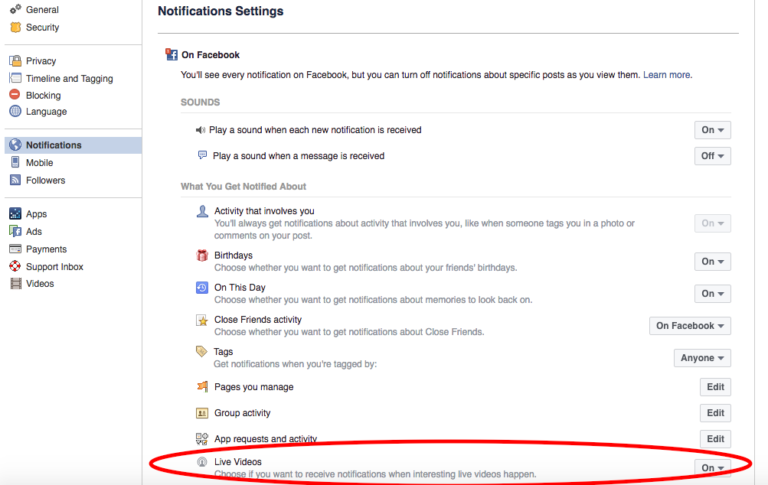The height and width of the screenshot is (485, 768).
Task: Click the Tags label icon
Action: coord(201,351)
